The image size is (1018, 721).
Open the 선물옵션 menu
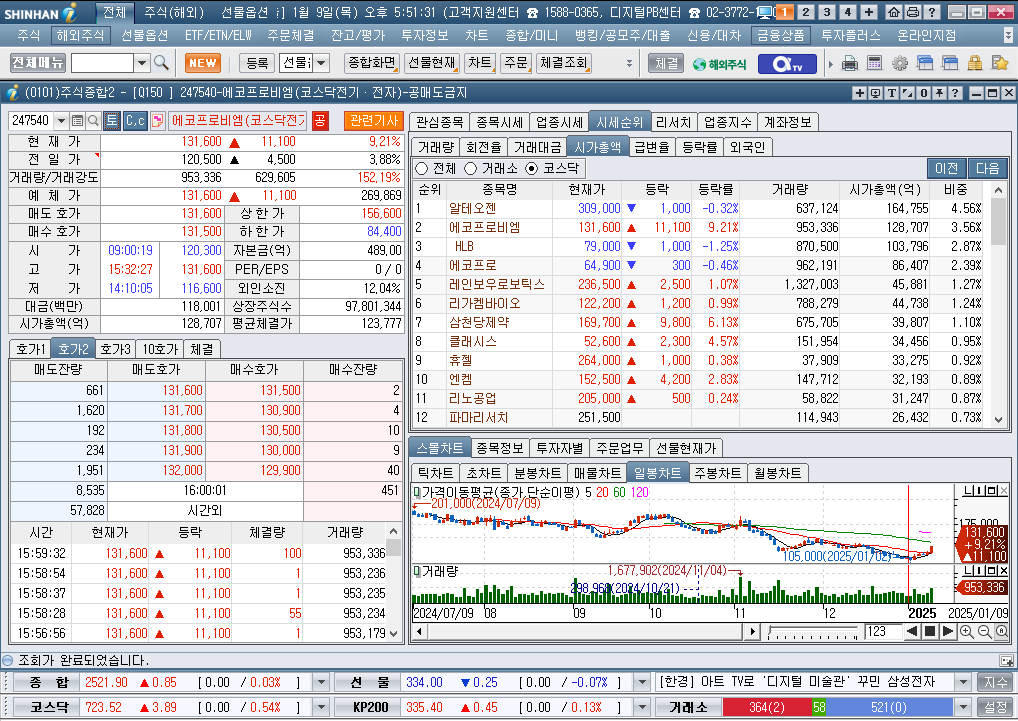(x=144, y=36)
